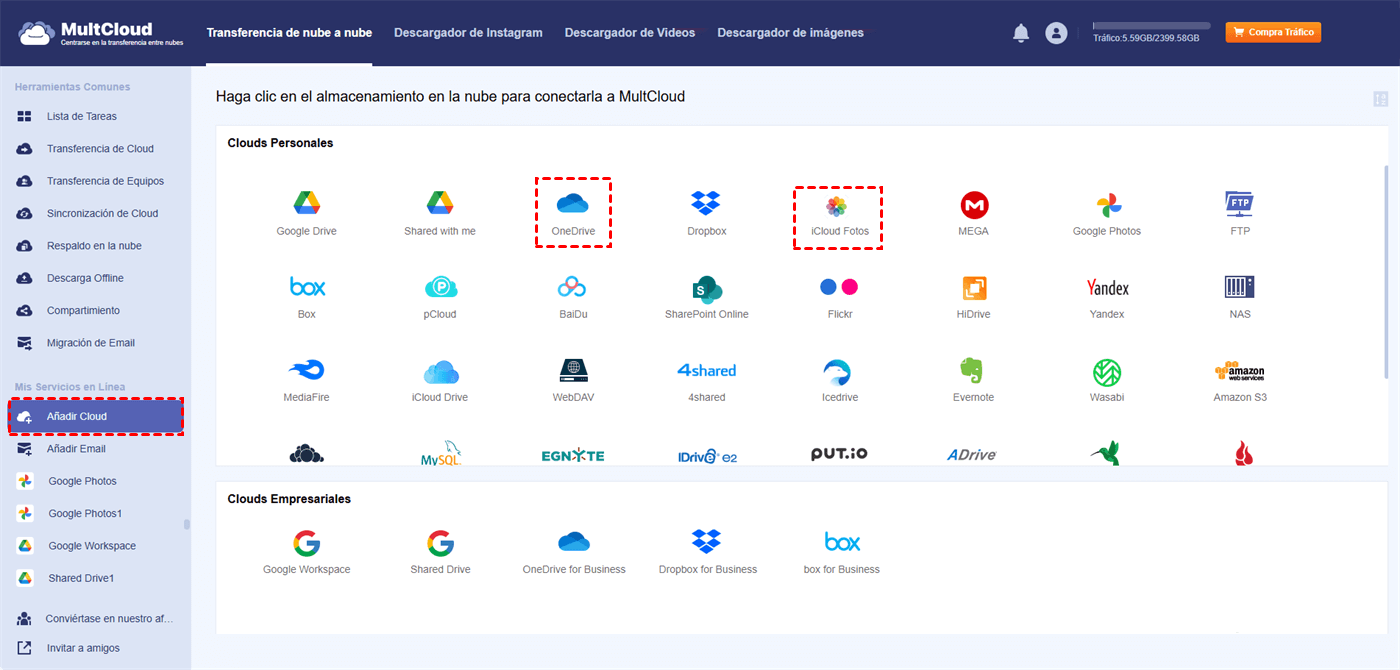
Task: Add SharePoint Online cloud
Action: click(707, 289)
